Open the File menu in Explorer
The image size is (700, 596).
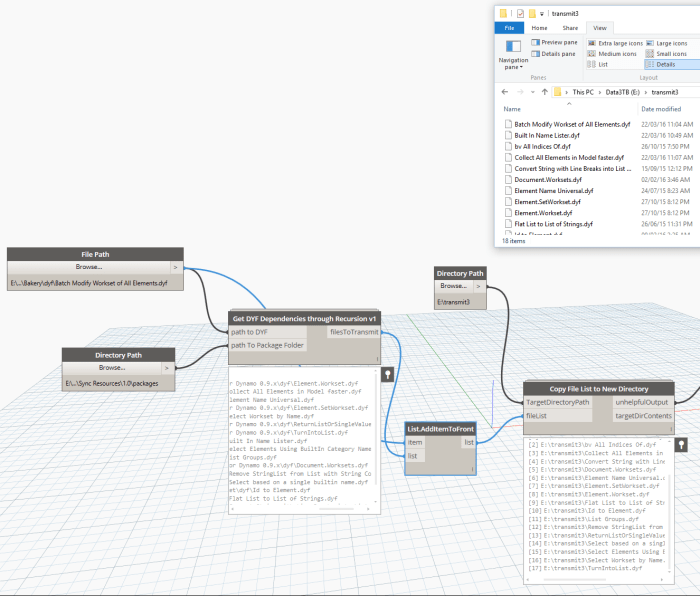510,28
